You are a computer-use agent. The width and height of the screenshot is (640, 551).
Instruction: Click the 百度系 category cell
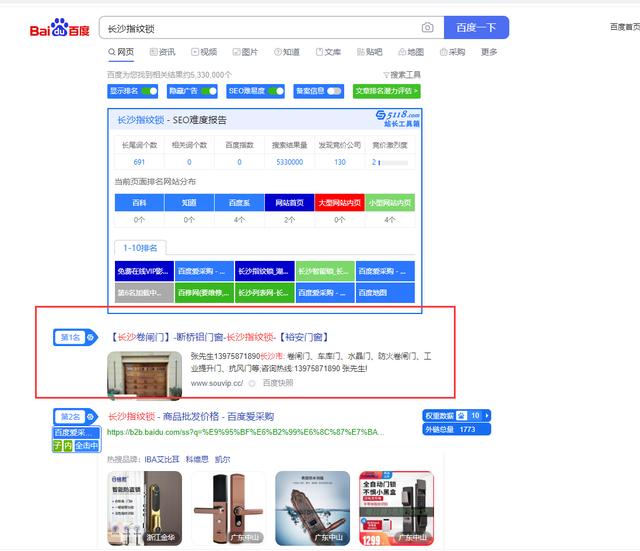coord(239,203)
